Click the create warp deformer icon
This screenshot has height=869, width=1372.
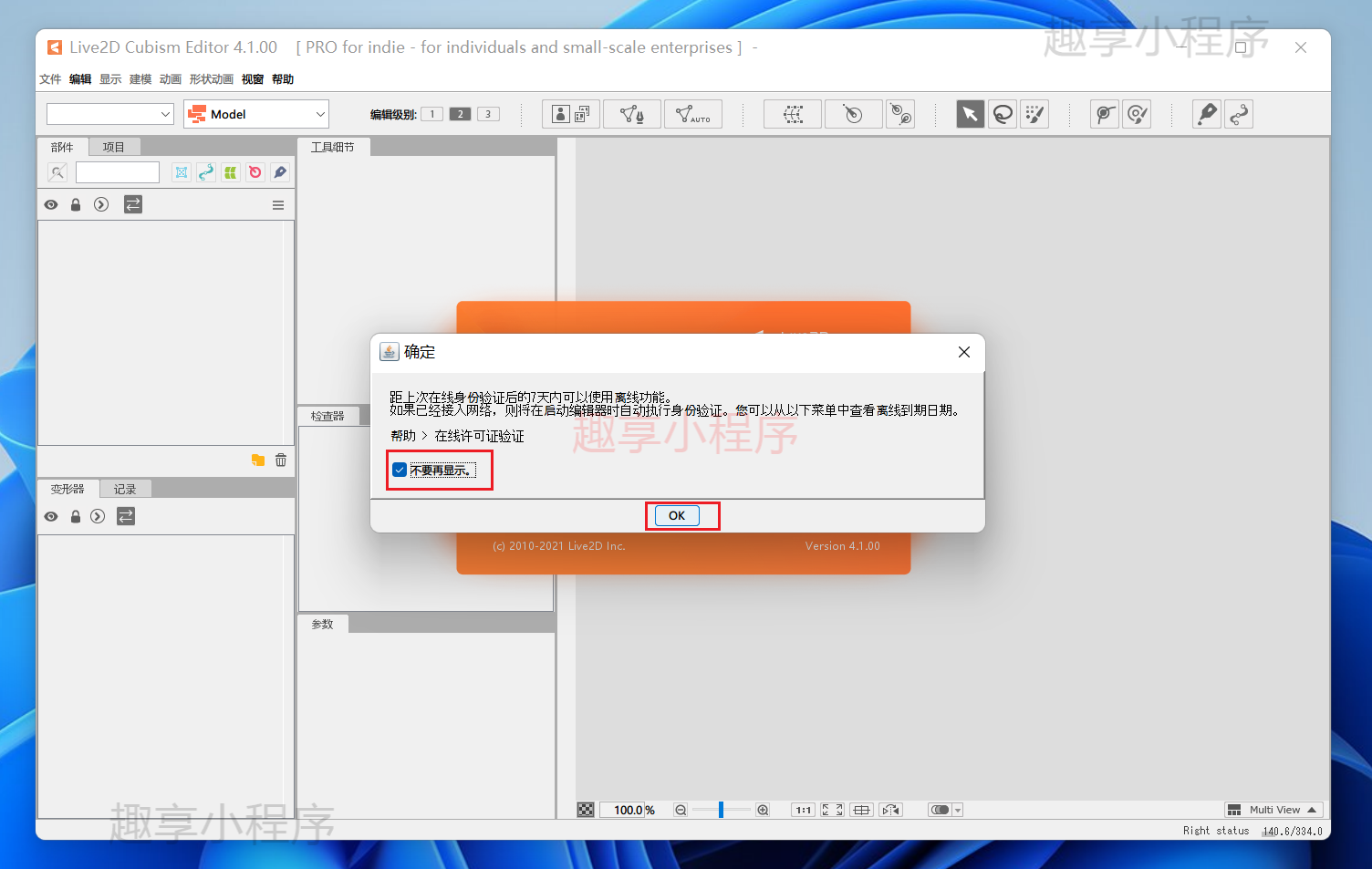point(793,114)
